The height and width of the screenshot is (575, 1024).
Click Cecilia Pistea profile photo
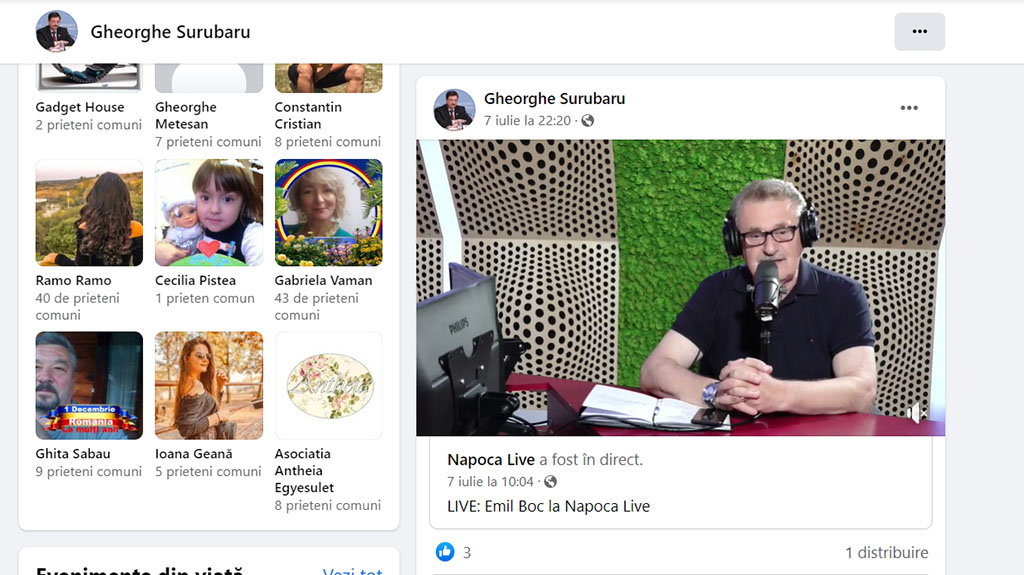click(x=209, y=212)
